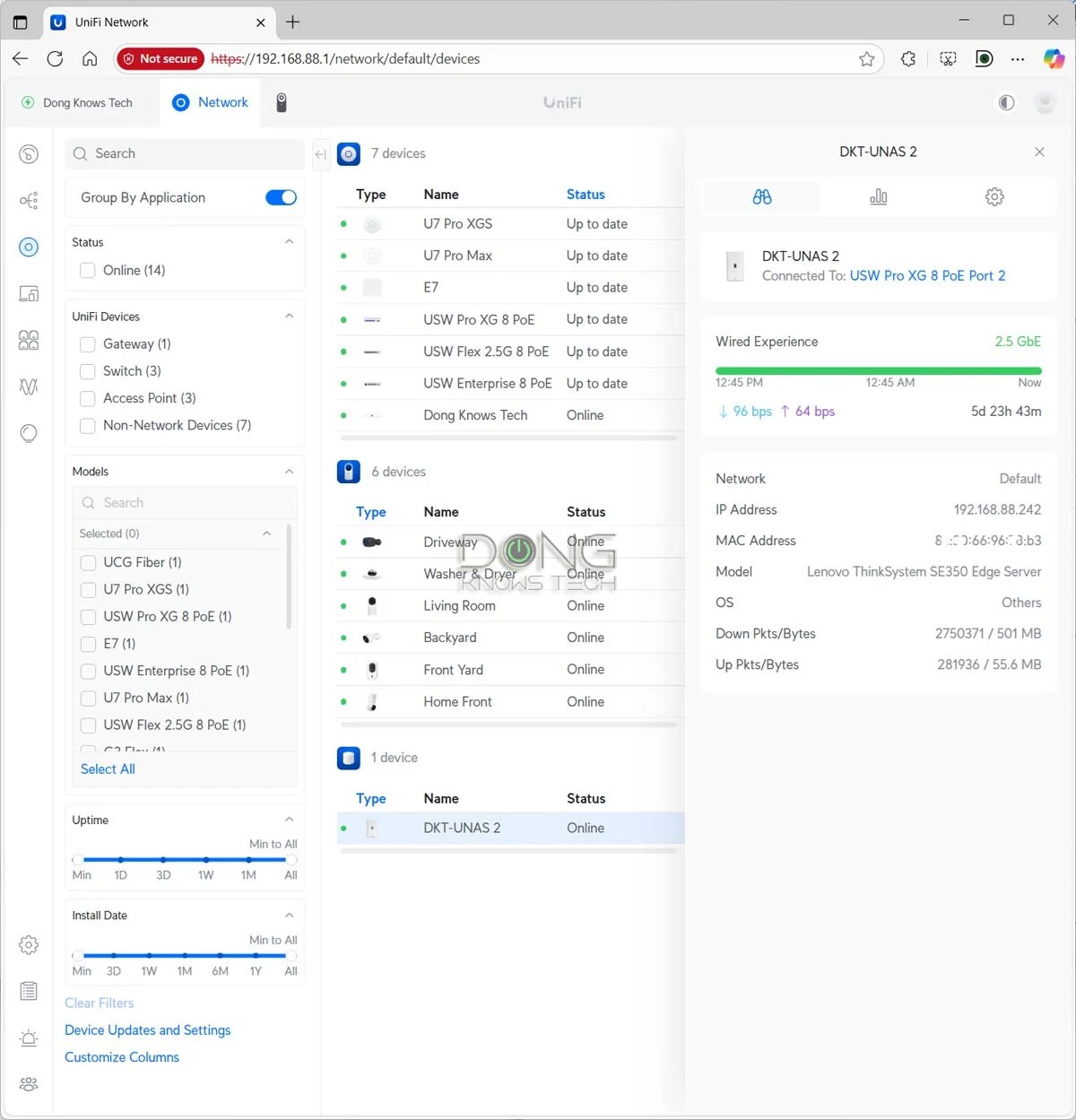The height and width of the screenshot is (1120, 1076).
Task: Select the UniFi Devices sidebar icon
Action: tap(29, 247)
